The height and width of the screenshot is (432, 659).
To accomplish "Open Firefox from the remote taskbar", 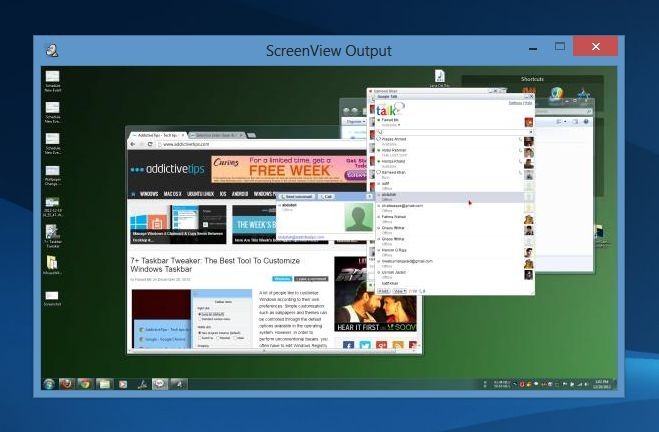I will click(66, 384).
